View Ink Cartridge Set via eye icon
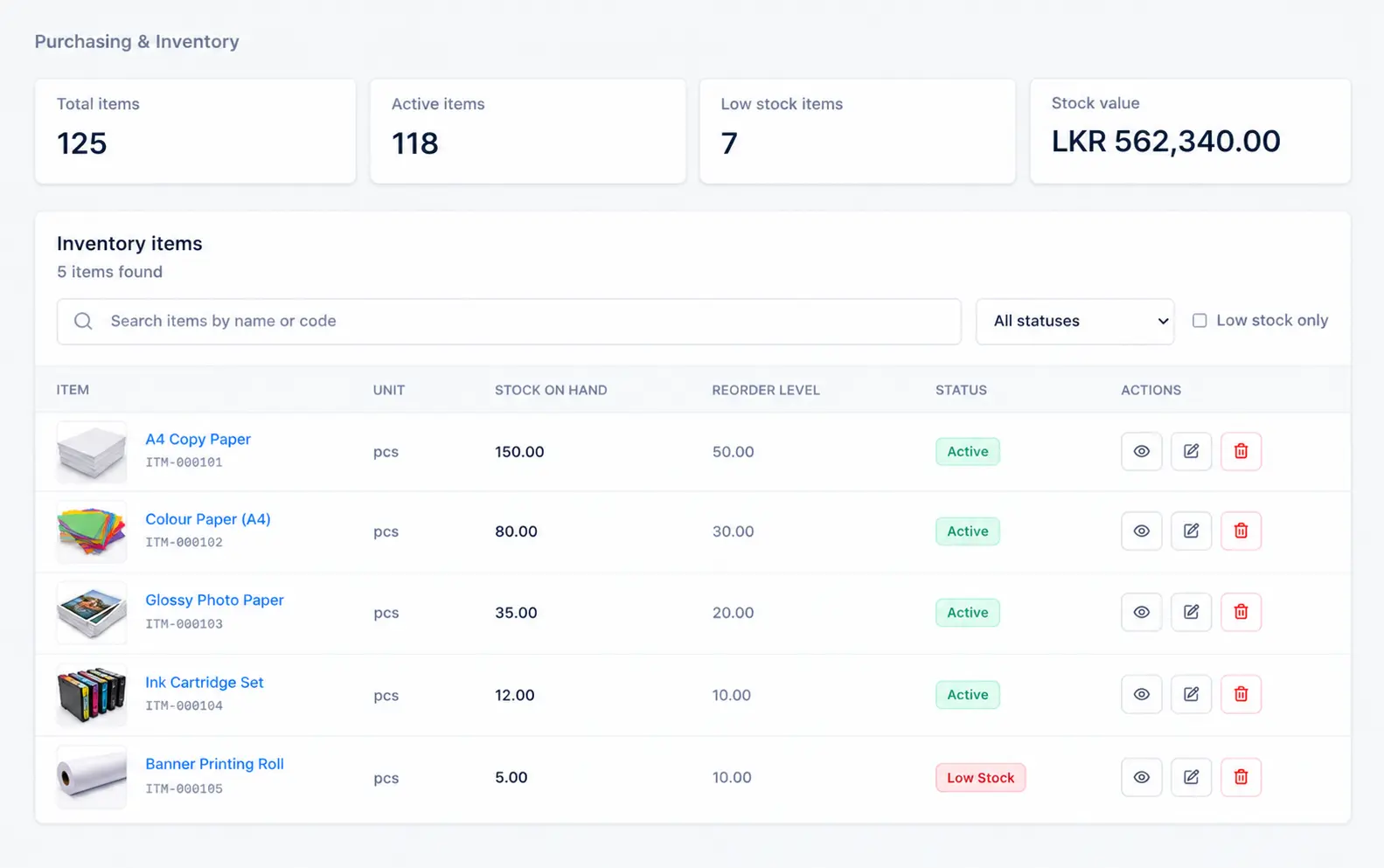 point(1141,694)
